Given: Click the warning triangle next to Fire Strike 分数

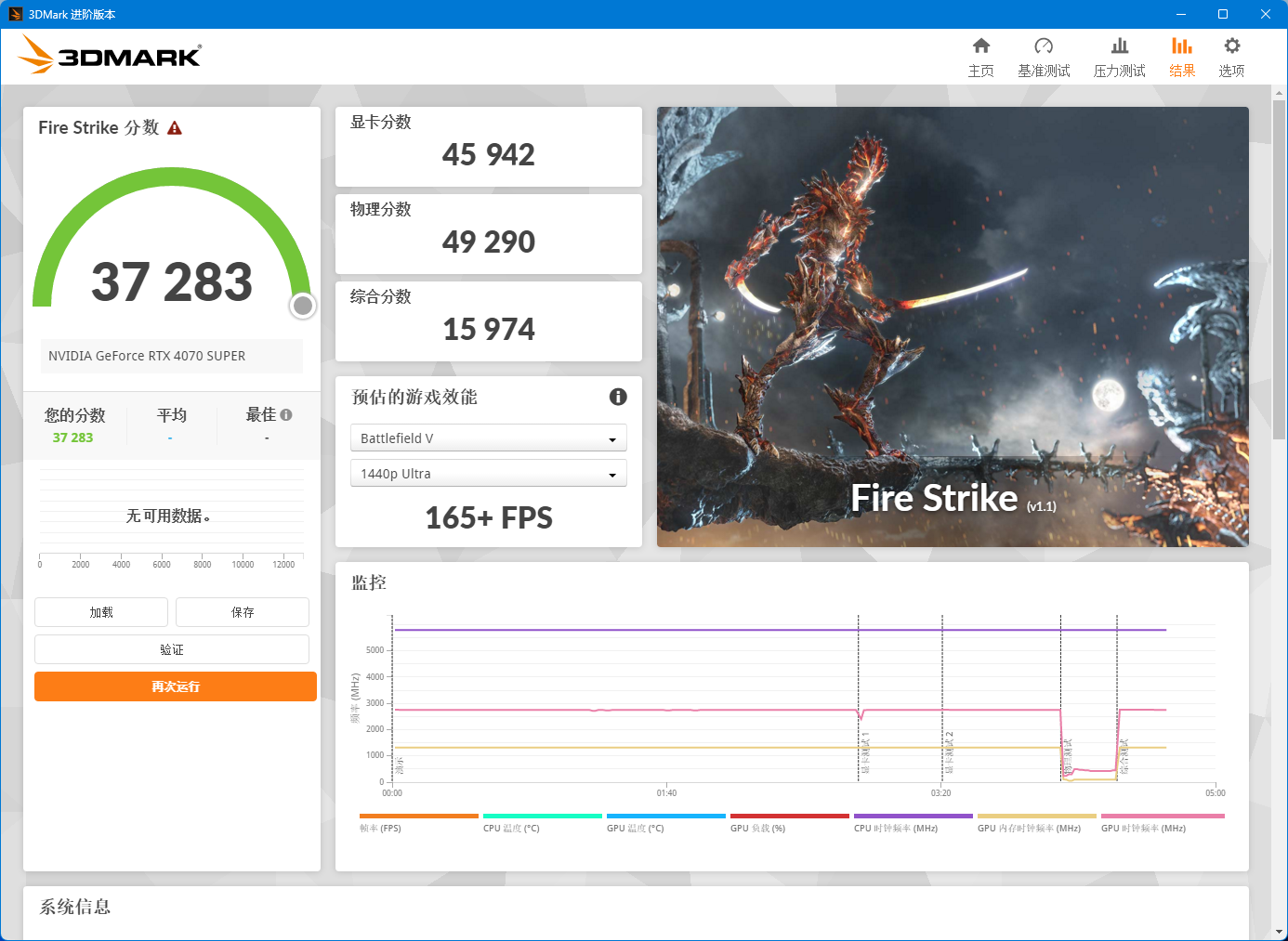Looking at the screenshot, I should 175,128.
